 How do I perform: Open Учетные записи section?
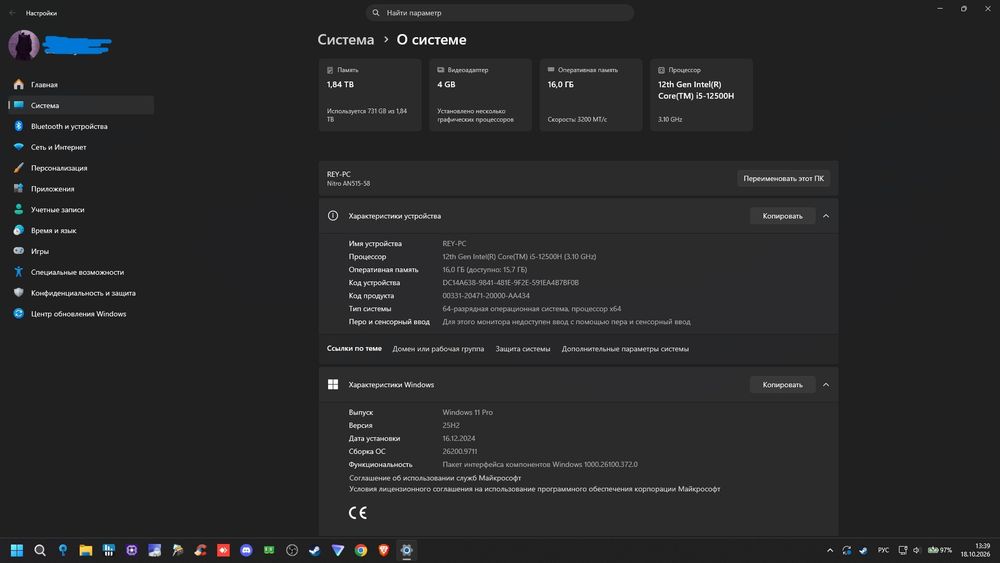click(81, 210)
